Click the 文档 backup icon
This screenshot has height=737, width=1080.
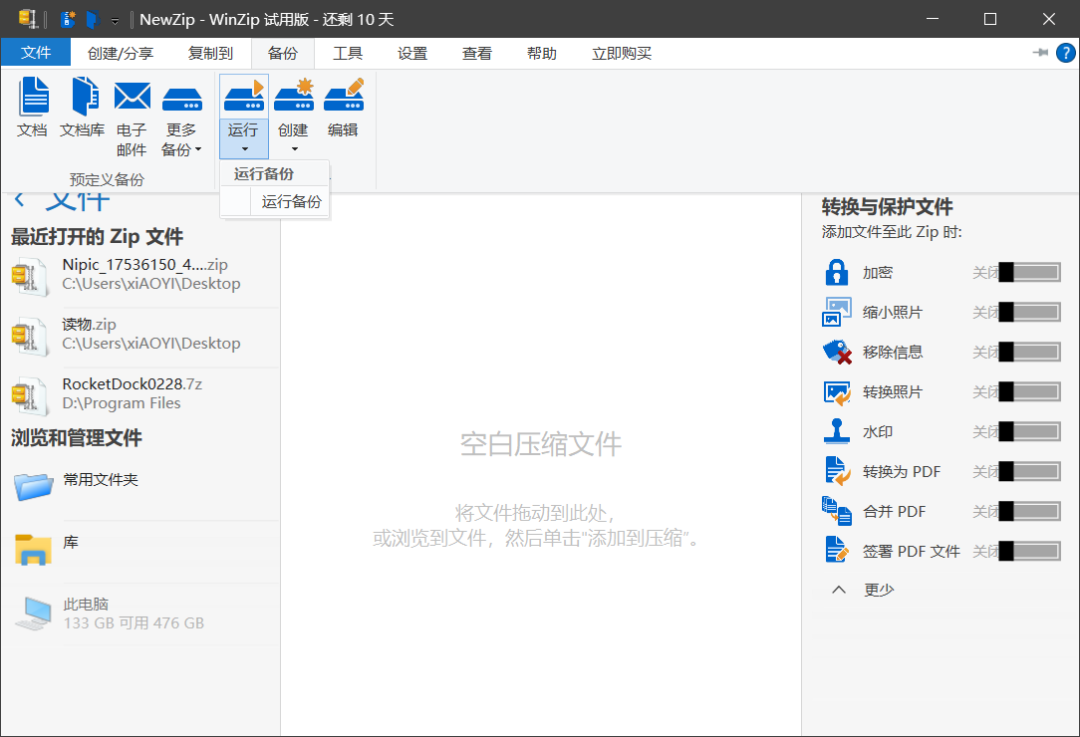coord(32,98)
